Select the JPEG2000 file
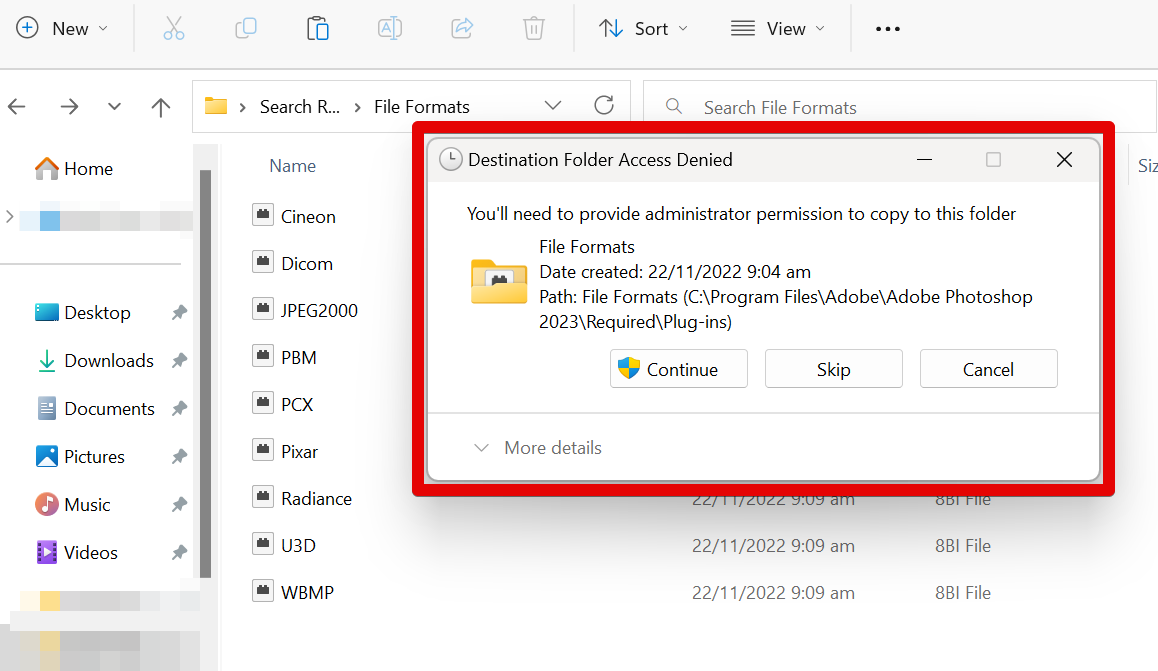The width and height of the screenshot is (1158, 671). pos(319,310)
